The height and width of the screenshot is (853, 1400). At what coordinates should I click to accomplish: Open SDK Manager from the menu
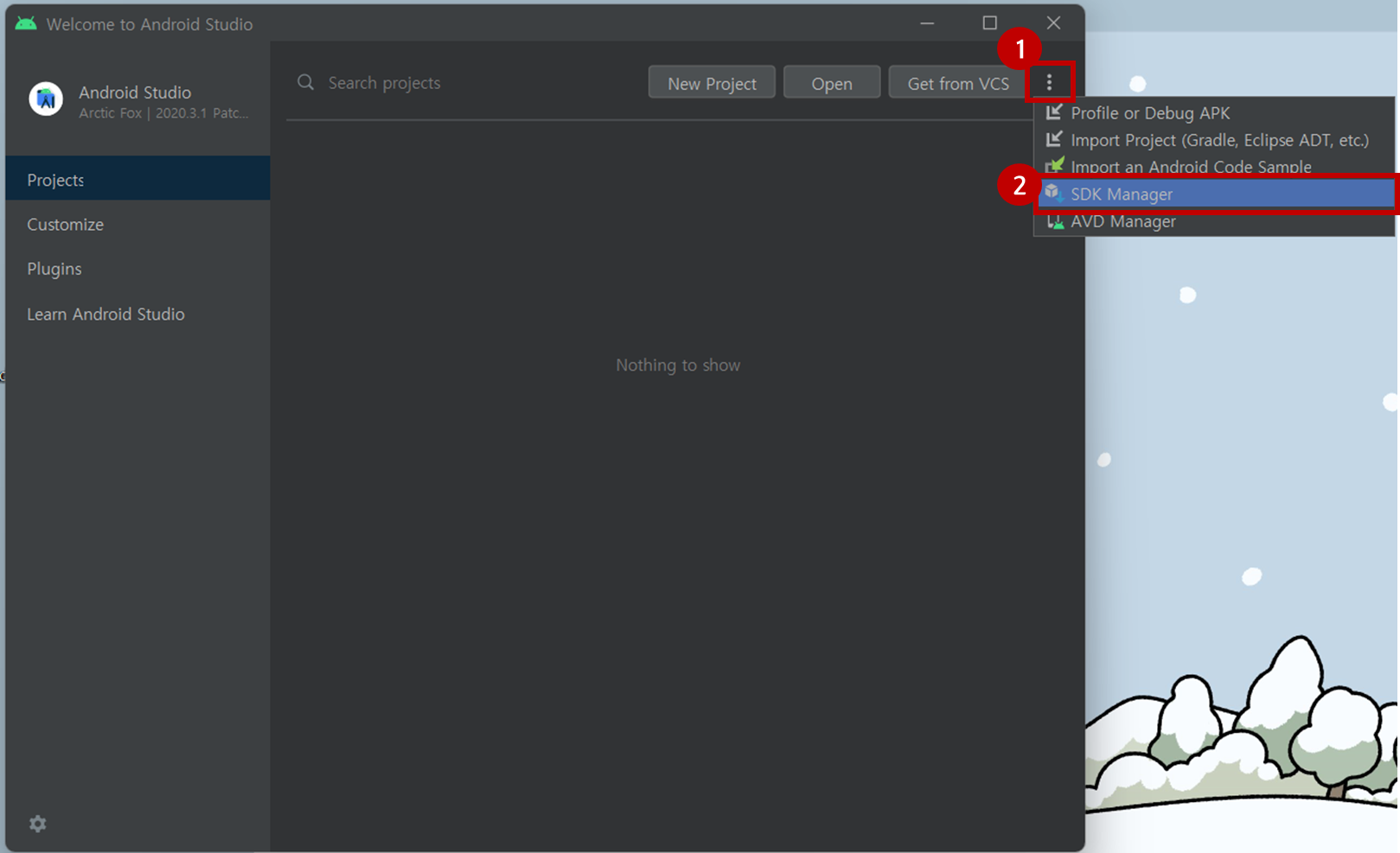tap(1217, 194)
